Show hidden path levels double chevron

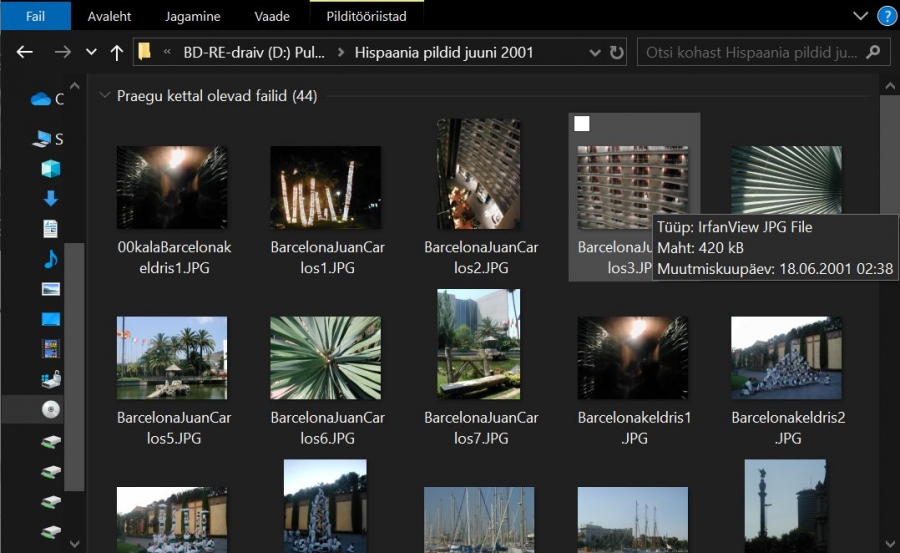click(167, 52)
